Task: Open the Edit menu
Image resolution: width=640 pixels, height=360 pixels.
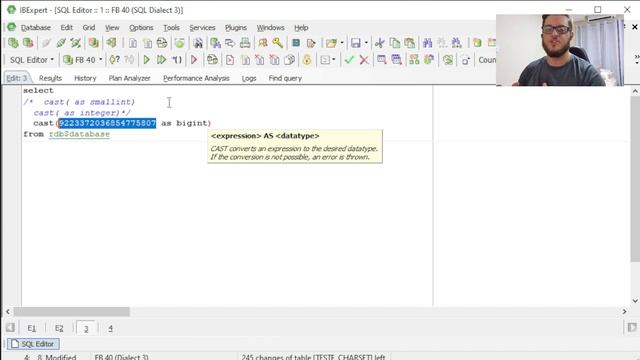Action: pyautogui.click(x=67, y=28)
